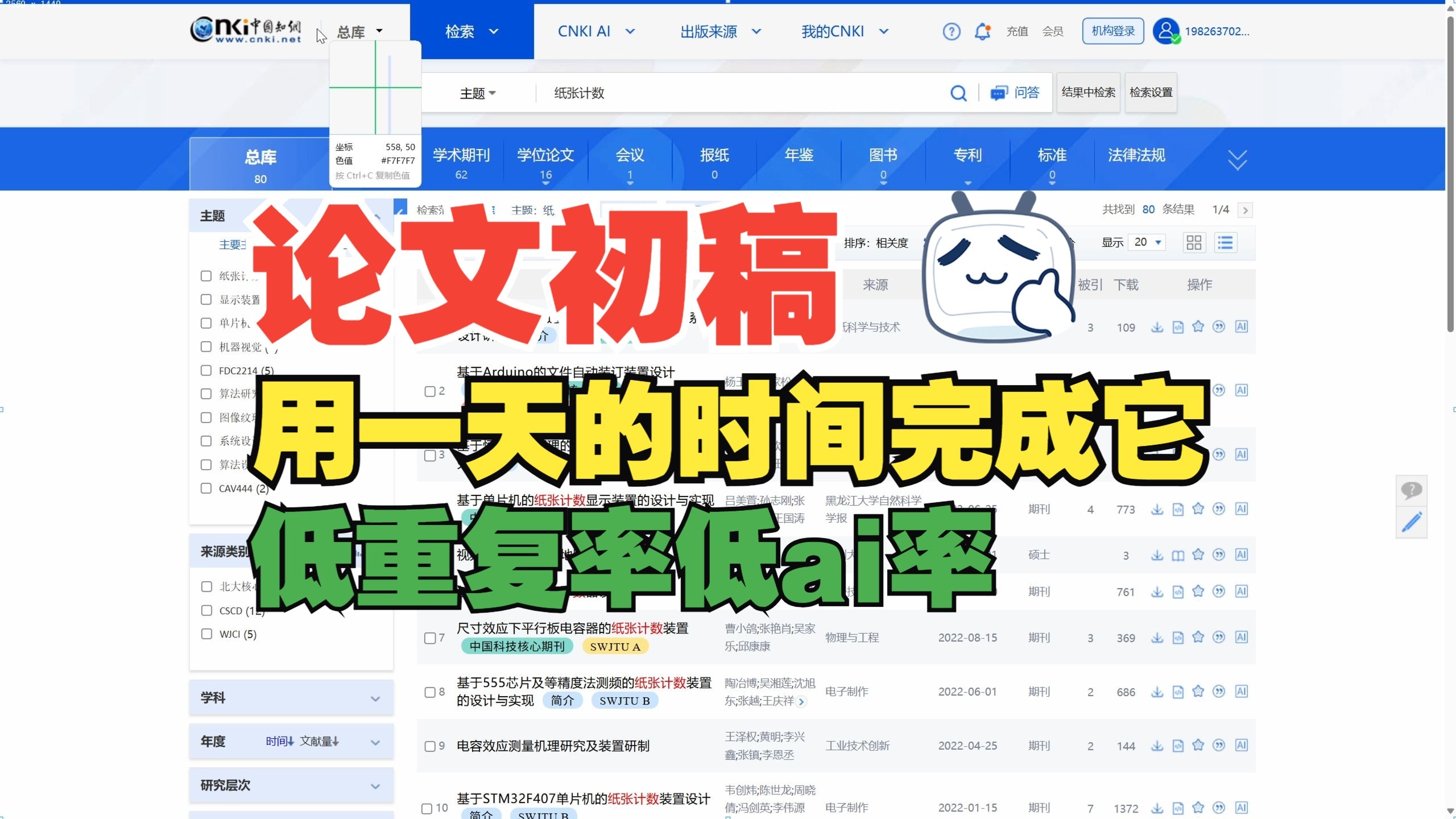The width and height of the screenshot is (1456, 819).
Task: Open 检索设置 settings button
Action: click(1151, 92)
